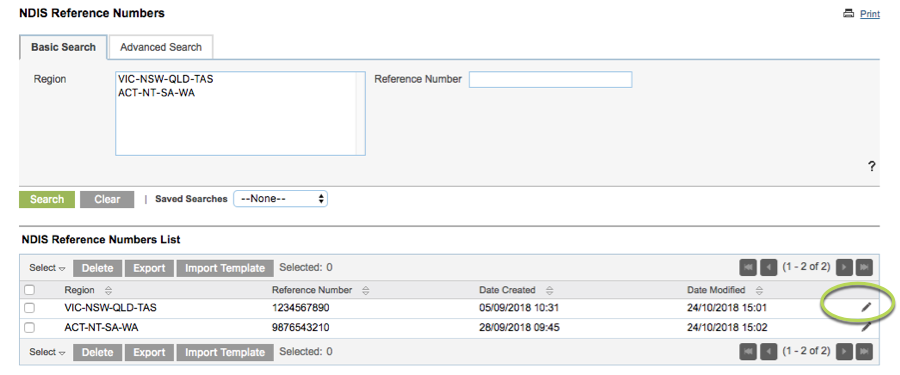Go to first page in bottom pagination
900x375 pixels.
pyautogui.click(x=748, y=351)
